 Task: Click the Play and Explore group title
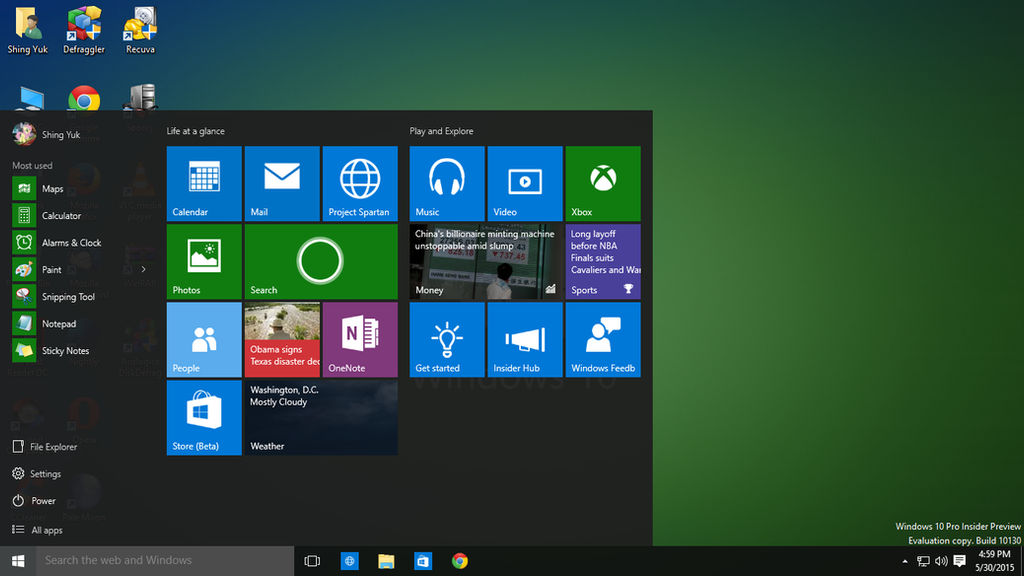tap(441, 131)
